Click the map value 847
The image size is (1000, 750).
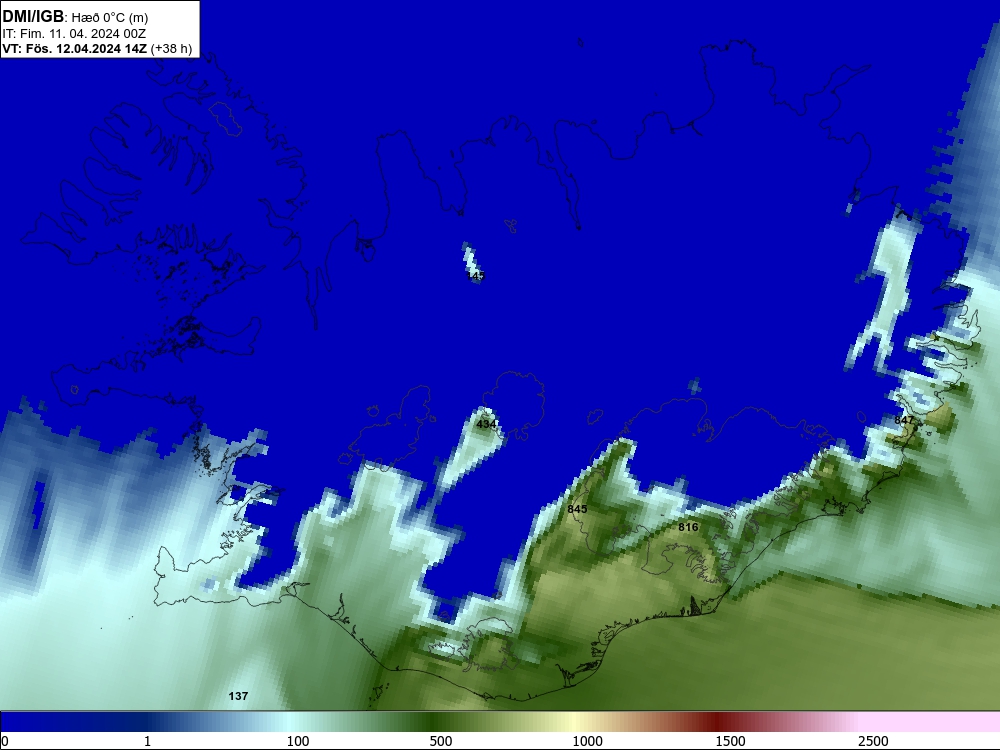click(x=904, y=420)
